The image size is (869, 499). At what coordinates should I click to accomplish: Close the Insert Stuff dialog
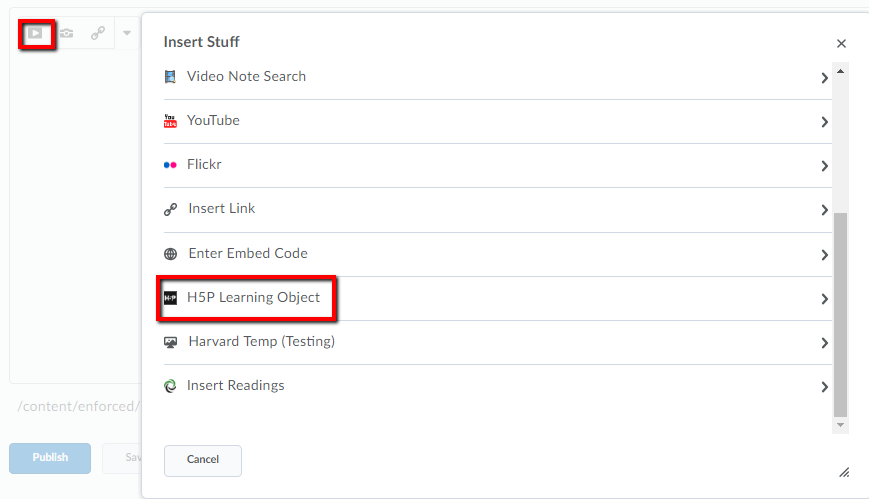pyautogui.click(x=841, y=43)
